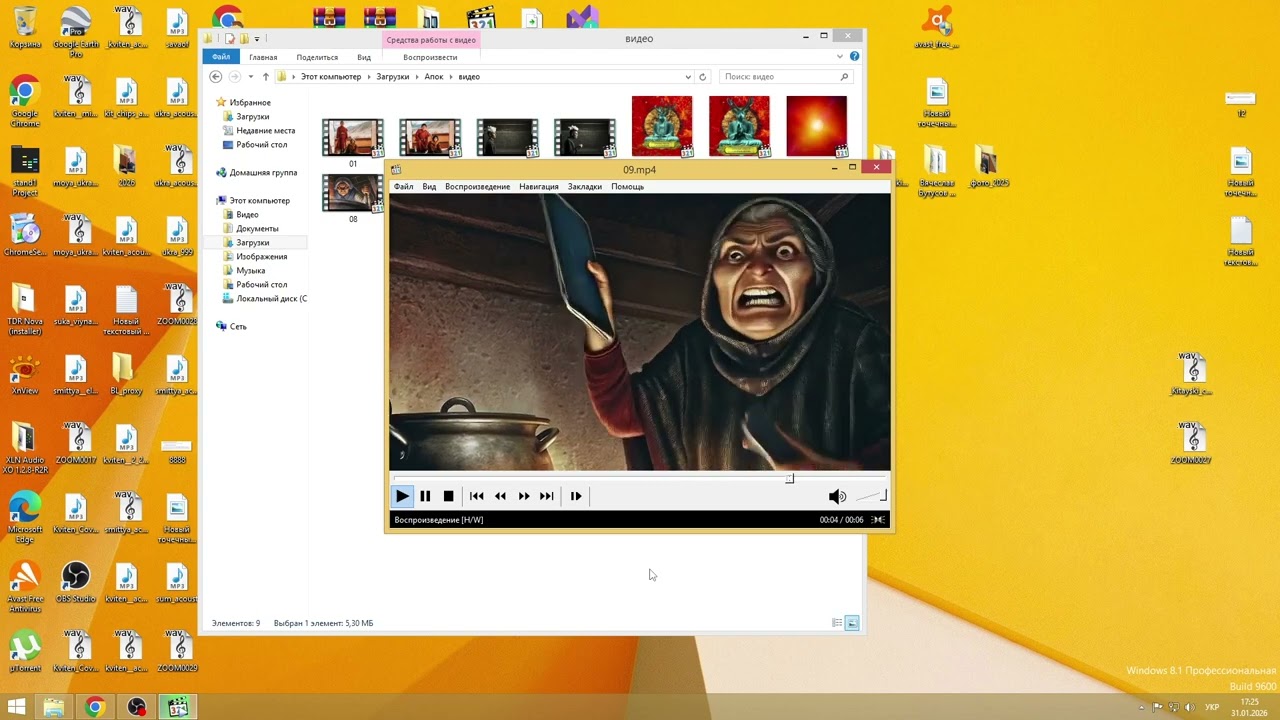Open the Quick Access toolbar customize dropdown
Viewport: 1280px width, 720px height.
coord(257,39)
